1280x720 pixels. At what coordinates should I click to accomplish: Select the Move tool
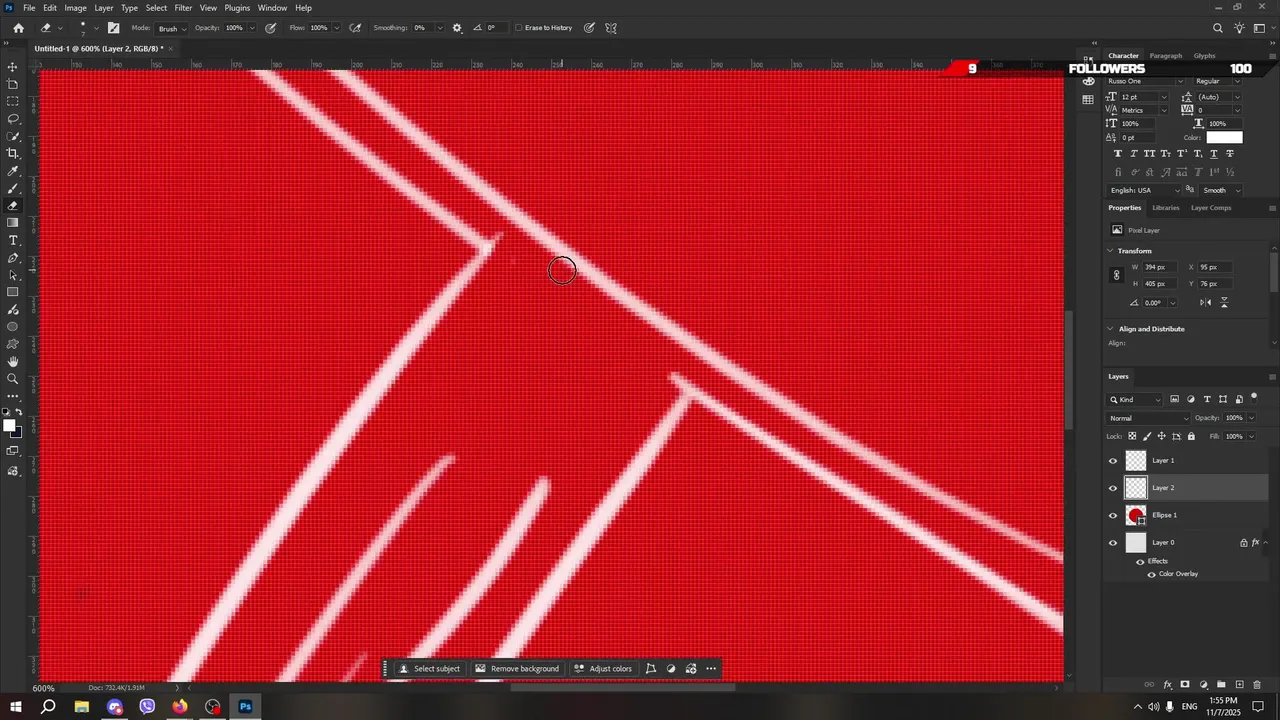(x=13, y=67)
